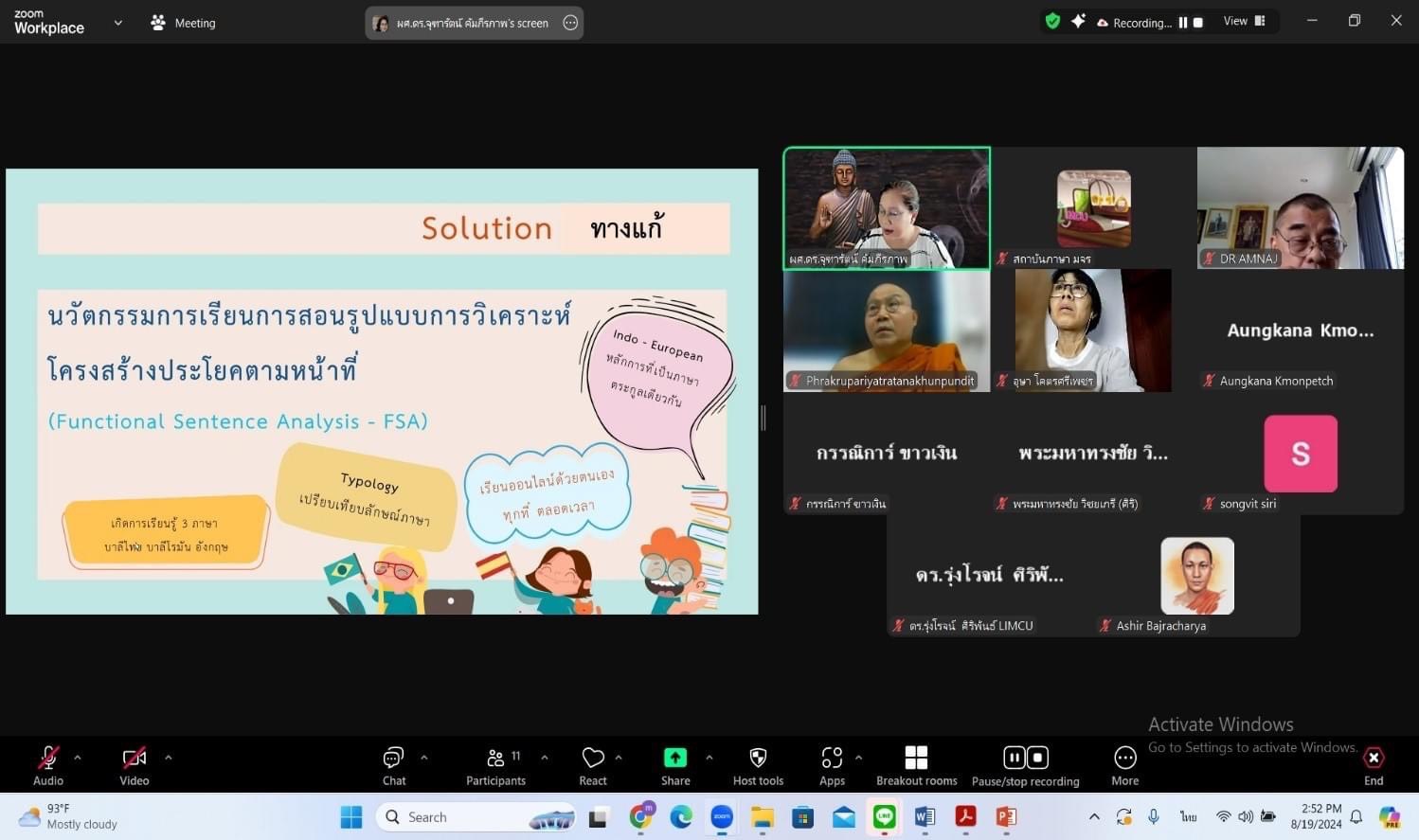Click the AI Companion sparkle icon
Image resolution: width=1419 pixels, height=840 pixels.
pos(1078,21)
